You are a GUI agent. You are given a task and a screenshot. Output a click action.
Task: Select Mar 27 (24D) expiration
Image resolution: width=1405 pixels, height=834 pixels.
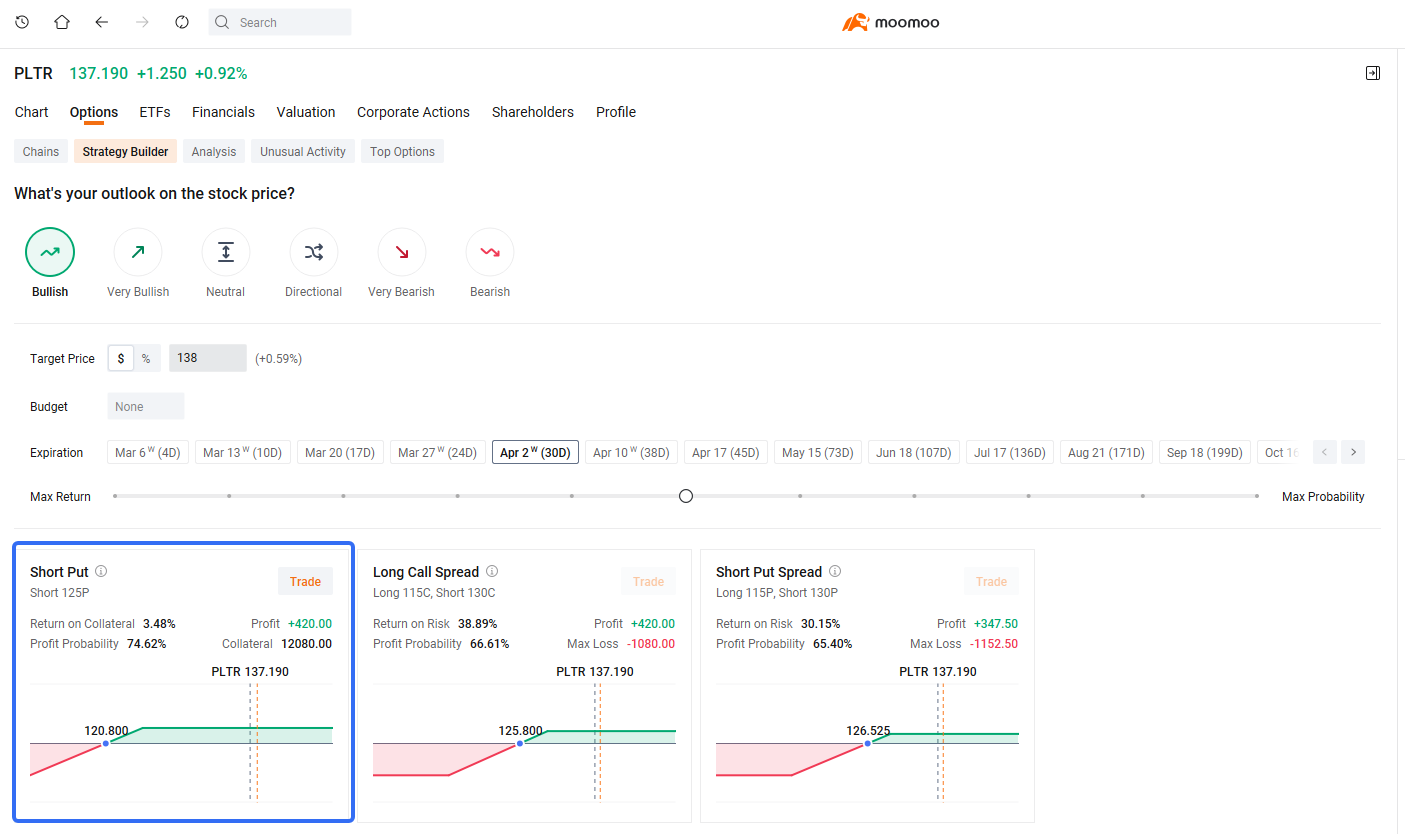tap(438, 452)
